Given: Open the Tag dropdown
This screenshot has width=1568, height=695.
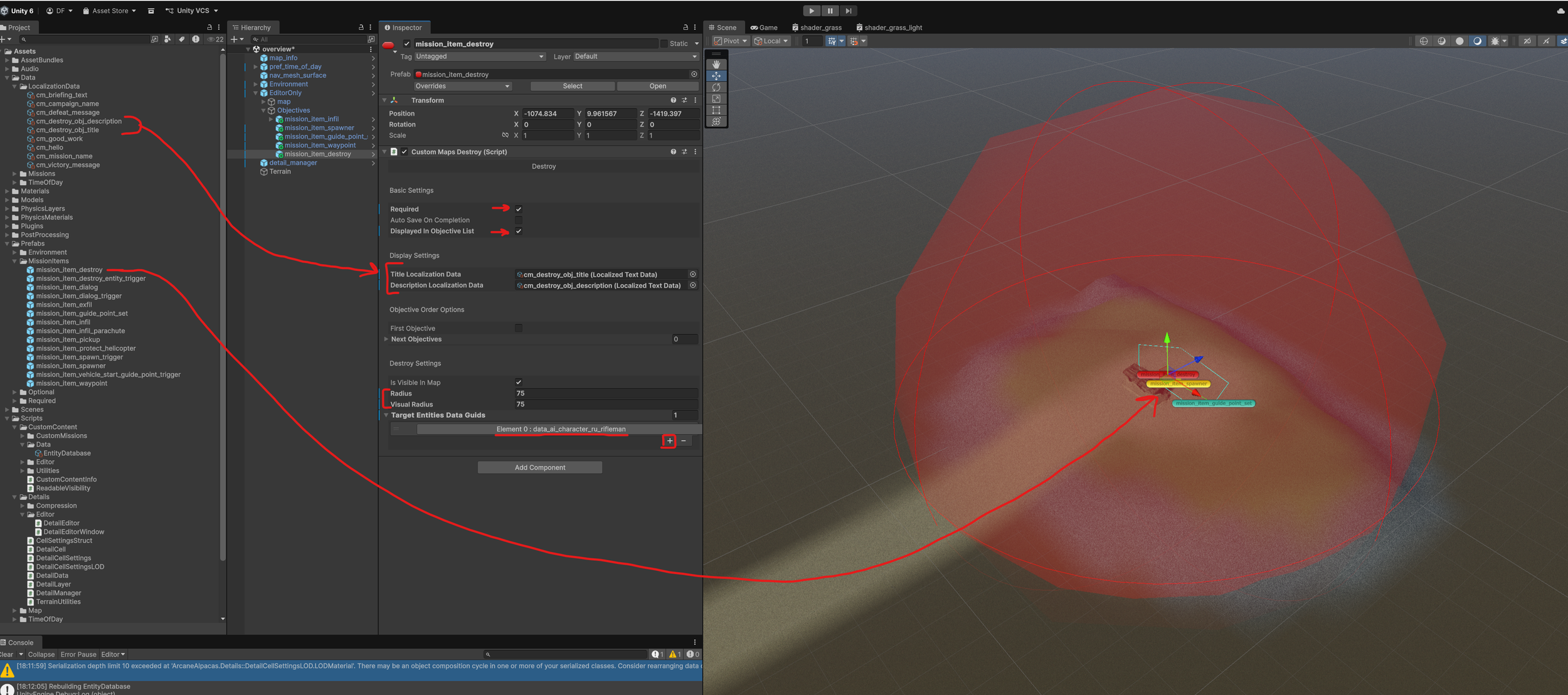Looking at the screenshot, I should tap(479, 56).
